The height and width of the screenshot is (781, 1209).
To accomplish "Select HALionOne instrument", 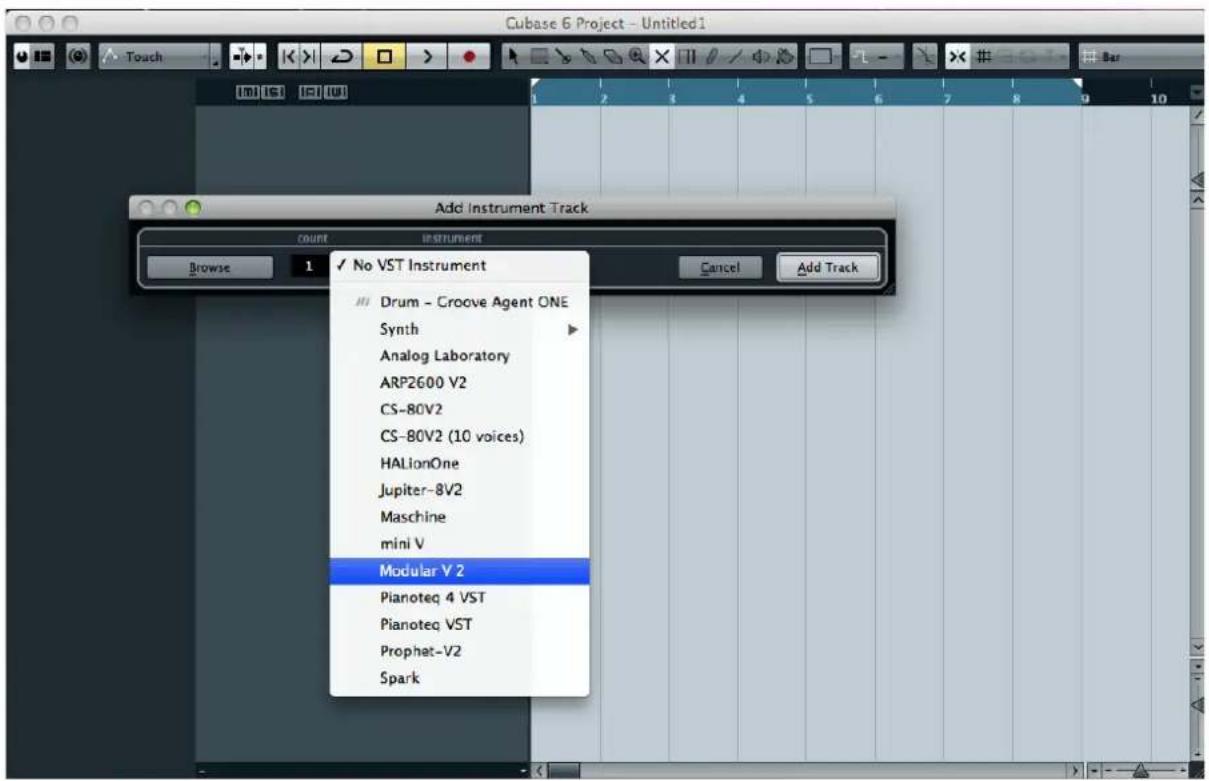I will tap(459, 463).
